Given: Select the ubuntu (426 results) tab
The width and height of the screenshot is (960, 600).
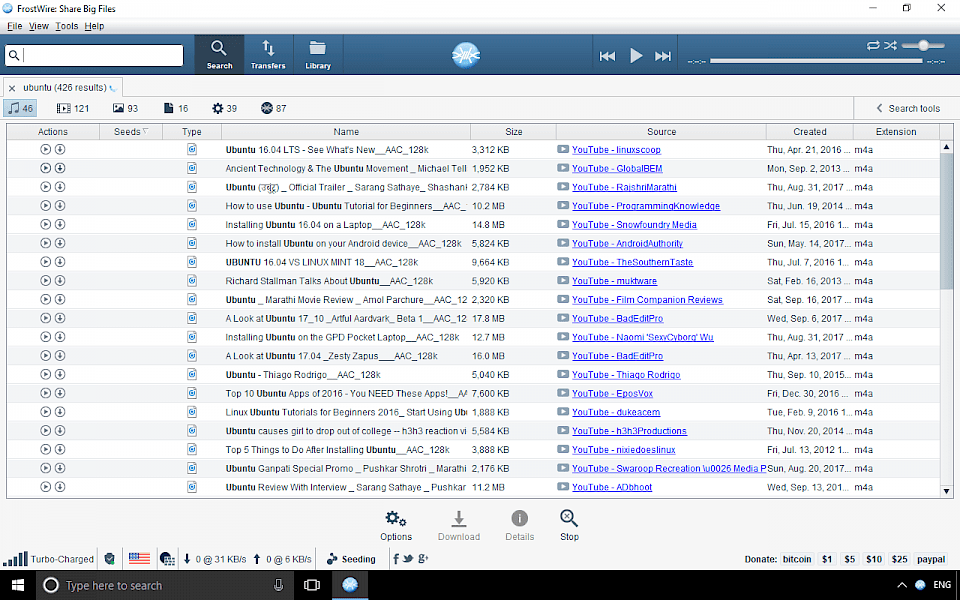Looking at the screenshot, I should click(x=64, y=88).
